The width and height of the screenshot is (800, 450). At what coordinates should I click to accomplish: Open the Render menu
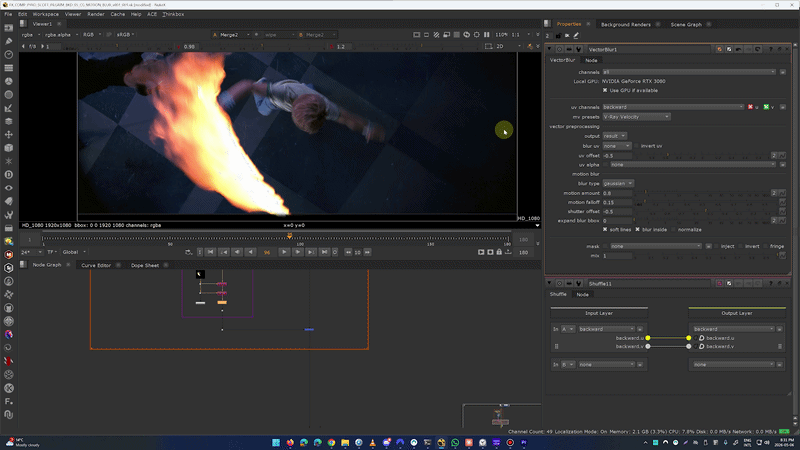click(x=95, y=14)
